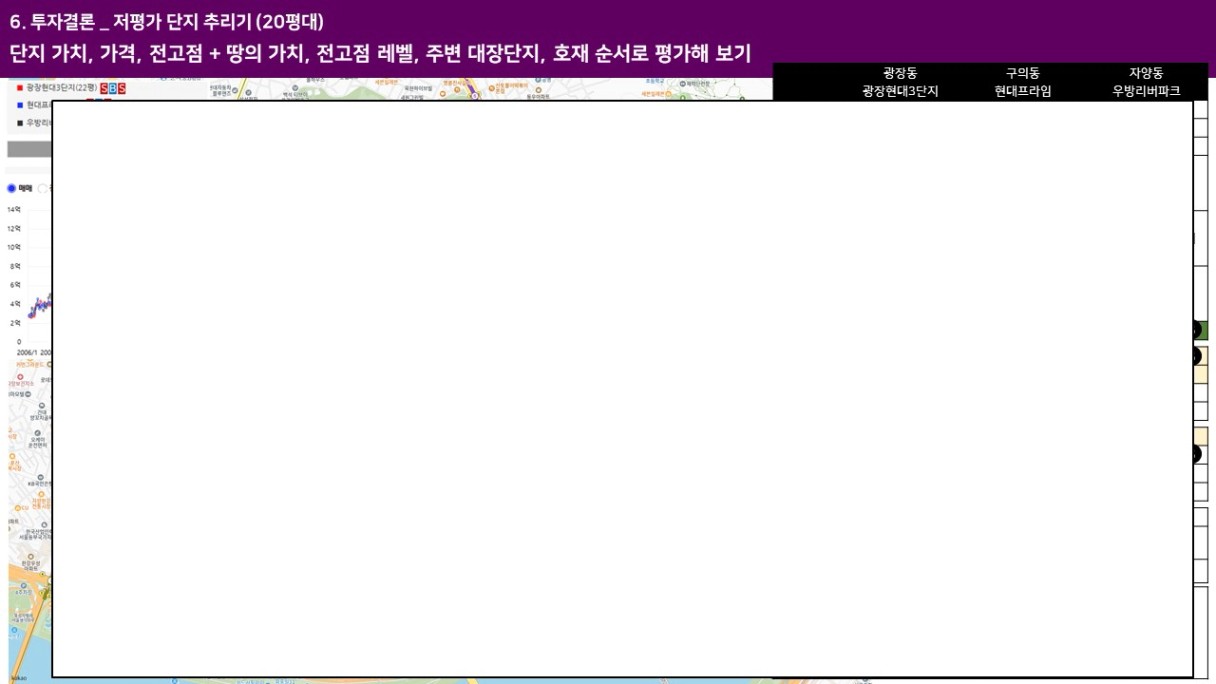Click the 광장동 column header
Screen dimensions: 1216x684
click(x=900, y=73)
